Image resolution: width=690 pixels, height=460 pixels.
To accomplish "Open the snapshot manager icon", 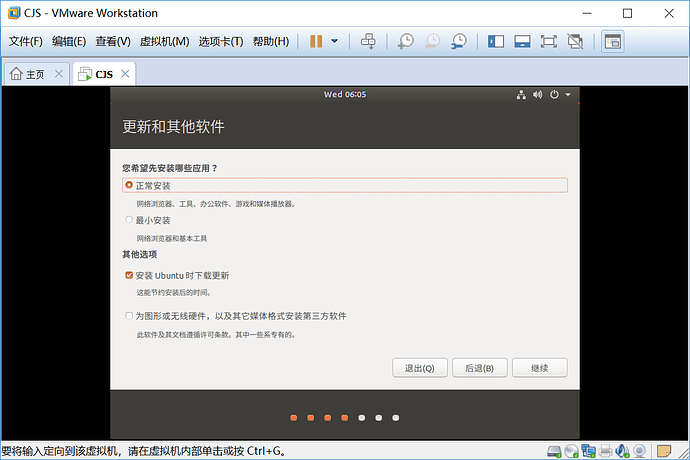I will 459,41.
